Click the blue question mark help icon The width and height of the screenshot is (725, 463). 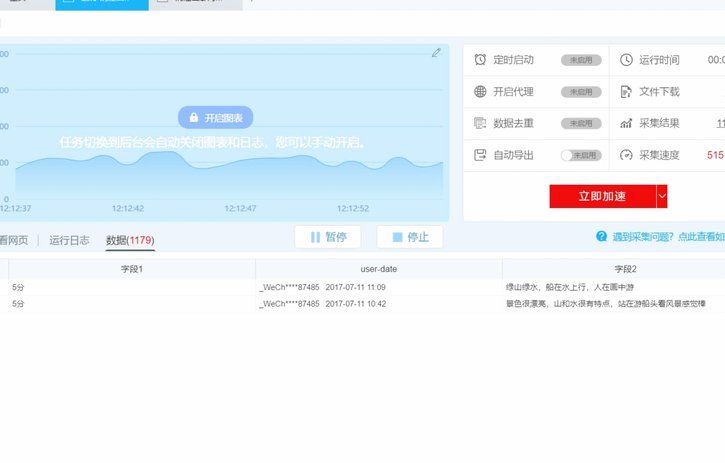coord(601,236)
